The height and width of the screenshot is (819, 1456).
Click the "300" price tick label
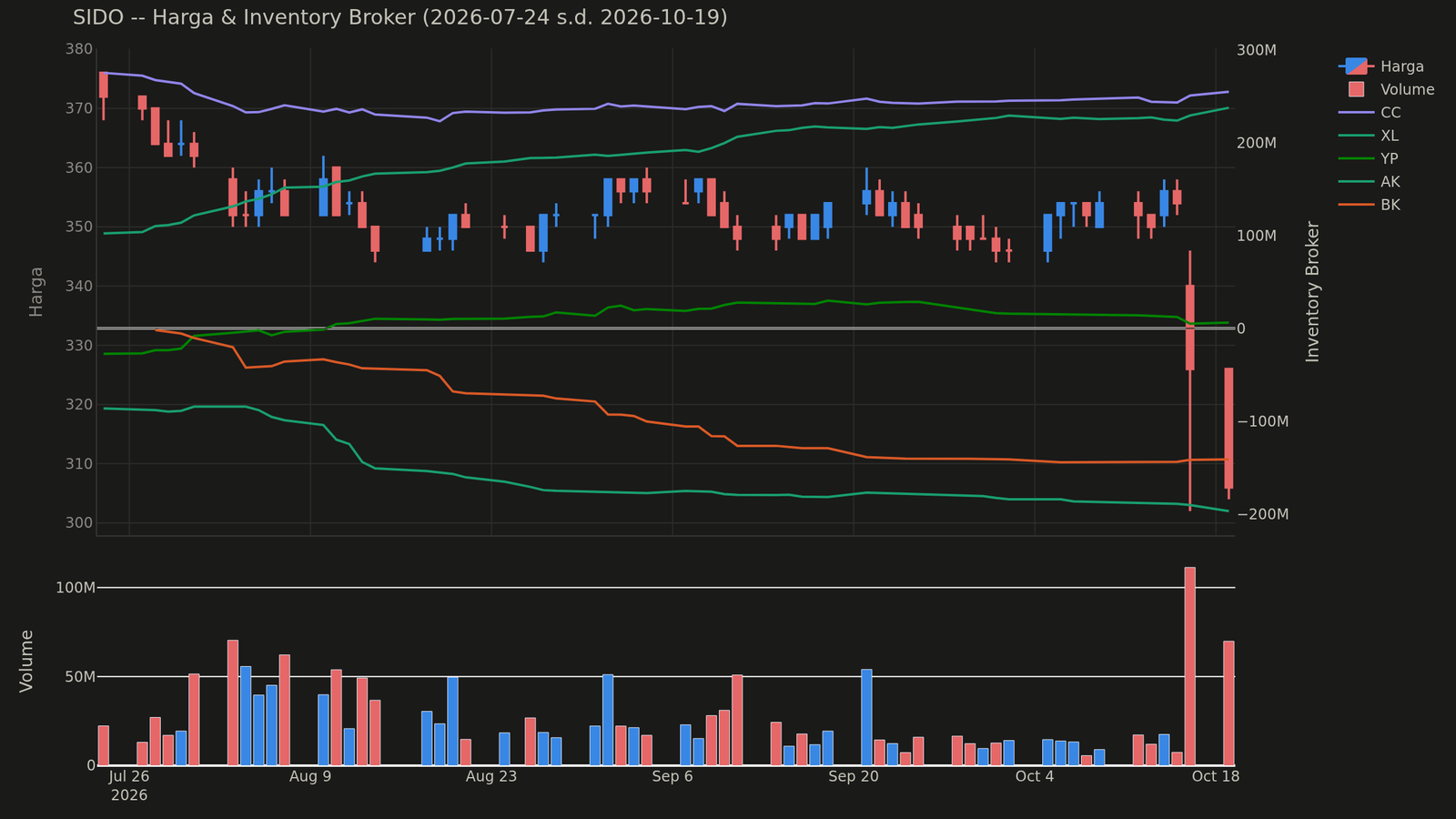[79, 522]
